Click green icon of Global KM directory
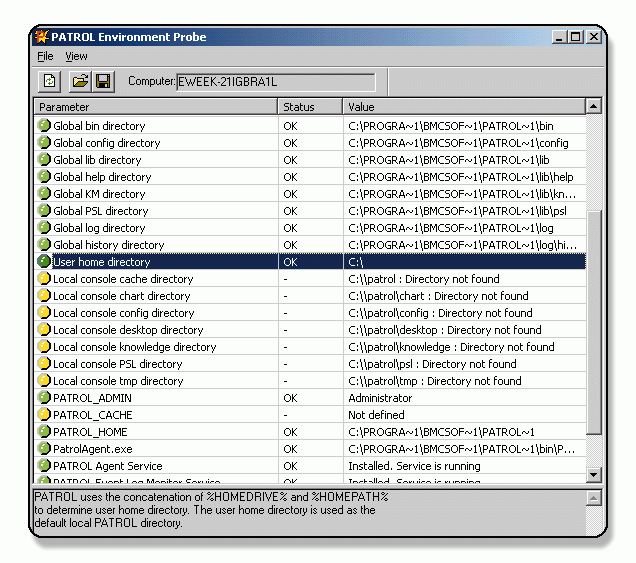 pyautogui.click(x=43, y=193)
